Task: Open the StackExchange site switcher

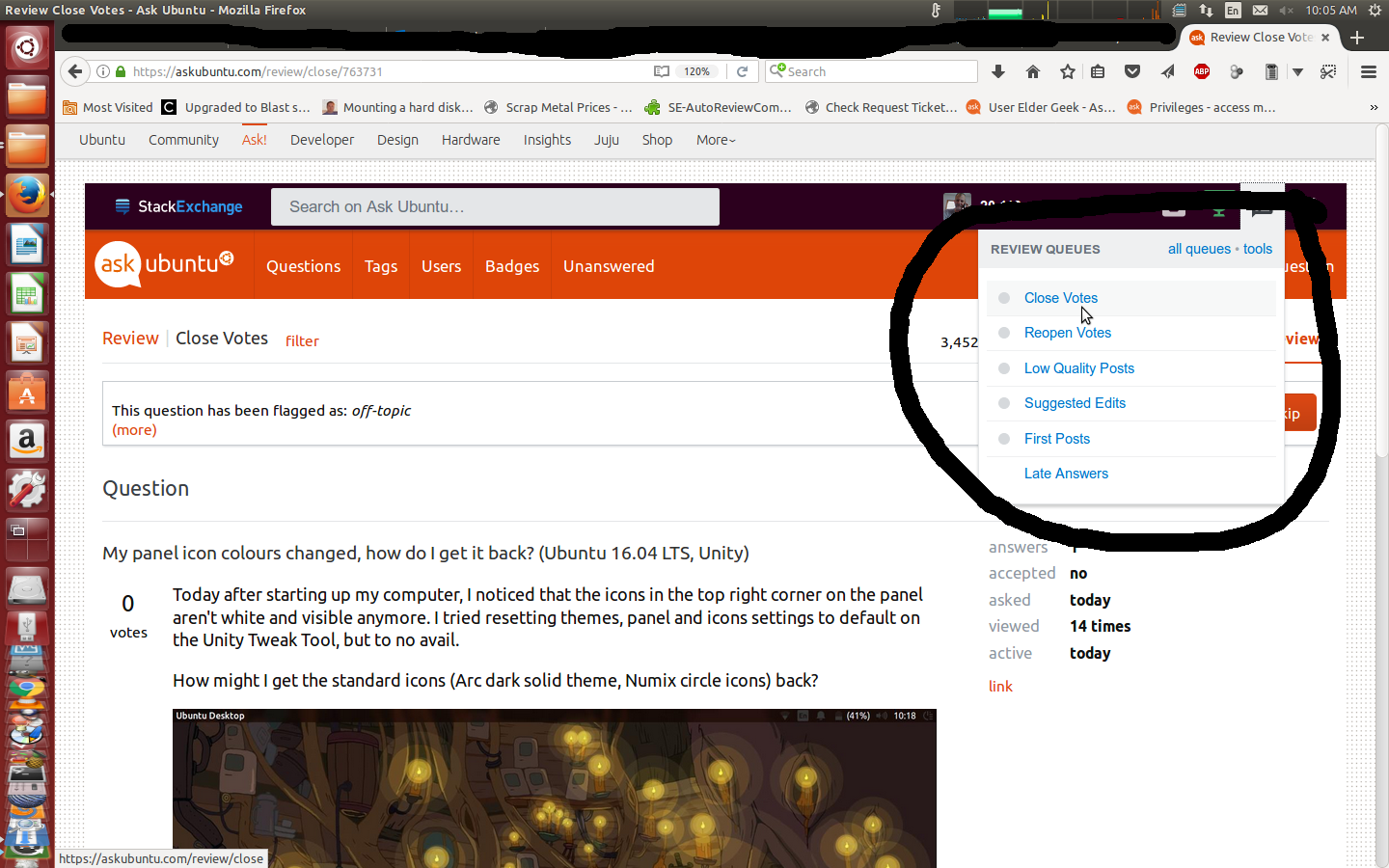Action: 178,206
